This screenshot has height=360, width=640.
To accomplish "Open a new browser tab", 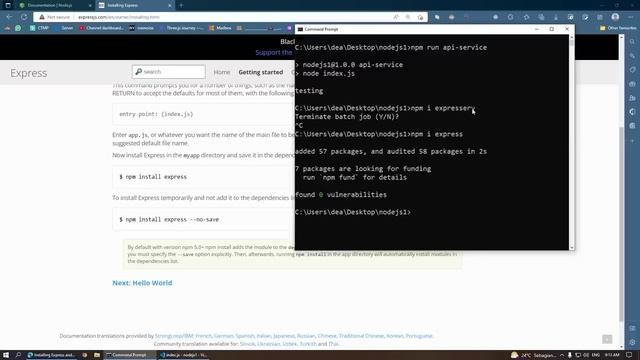I will [x=181, y=5].
